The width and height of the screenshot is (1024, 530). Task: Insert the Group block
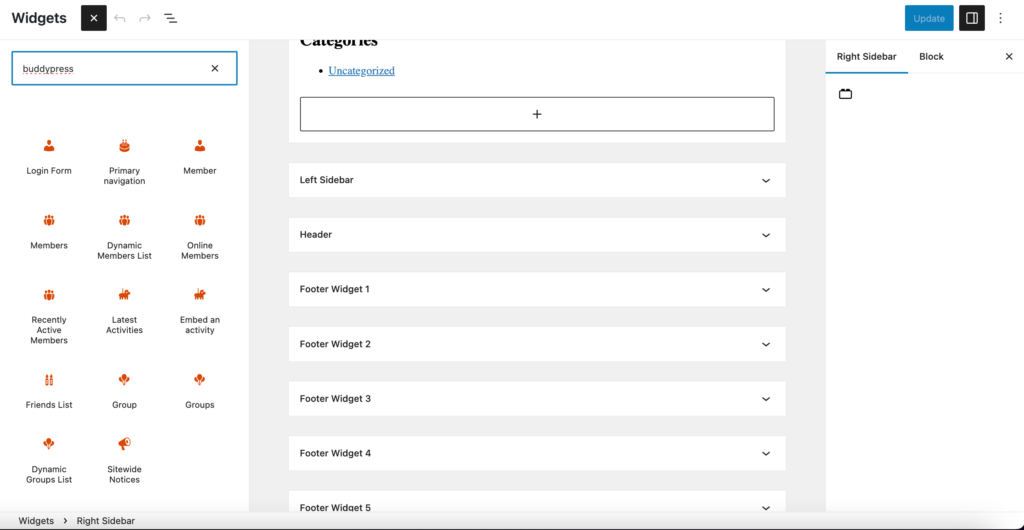point(124,391)
